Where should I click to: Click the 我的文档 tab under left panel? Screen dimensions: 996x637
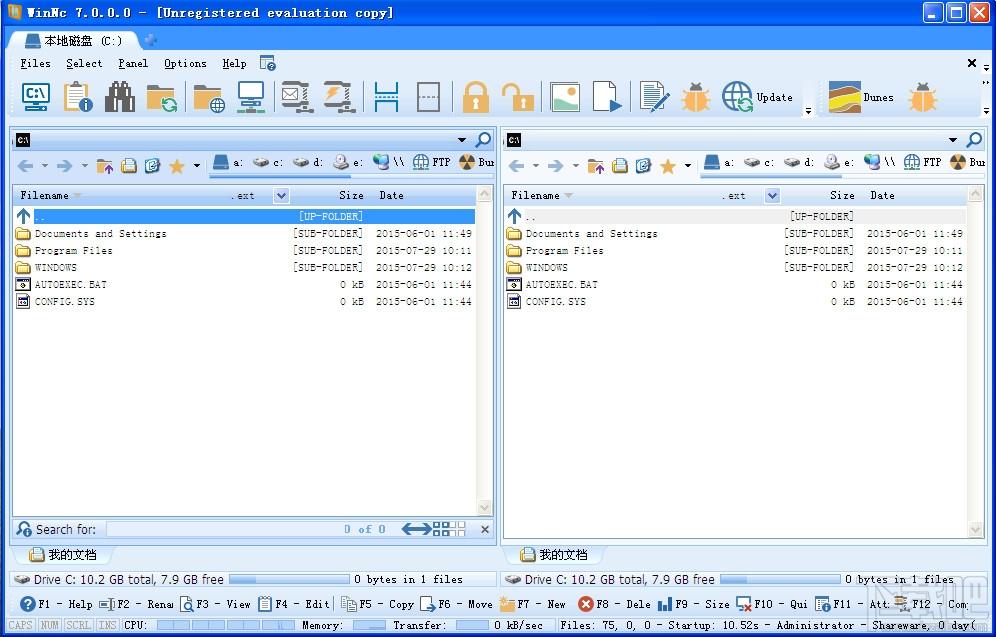pos(64,555)
